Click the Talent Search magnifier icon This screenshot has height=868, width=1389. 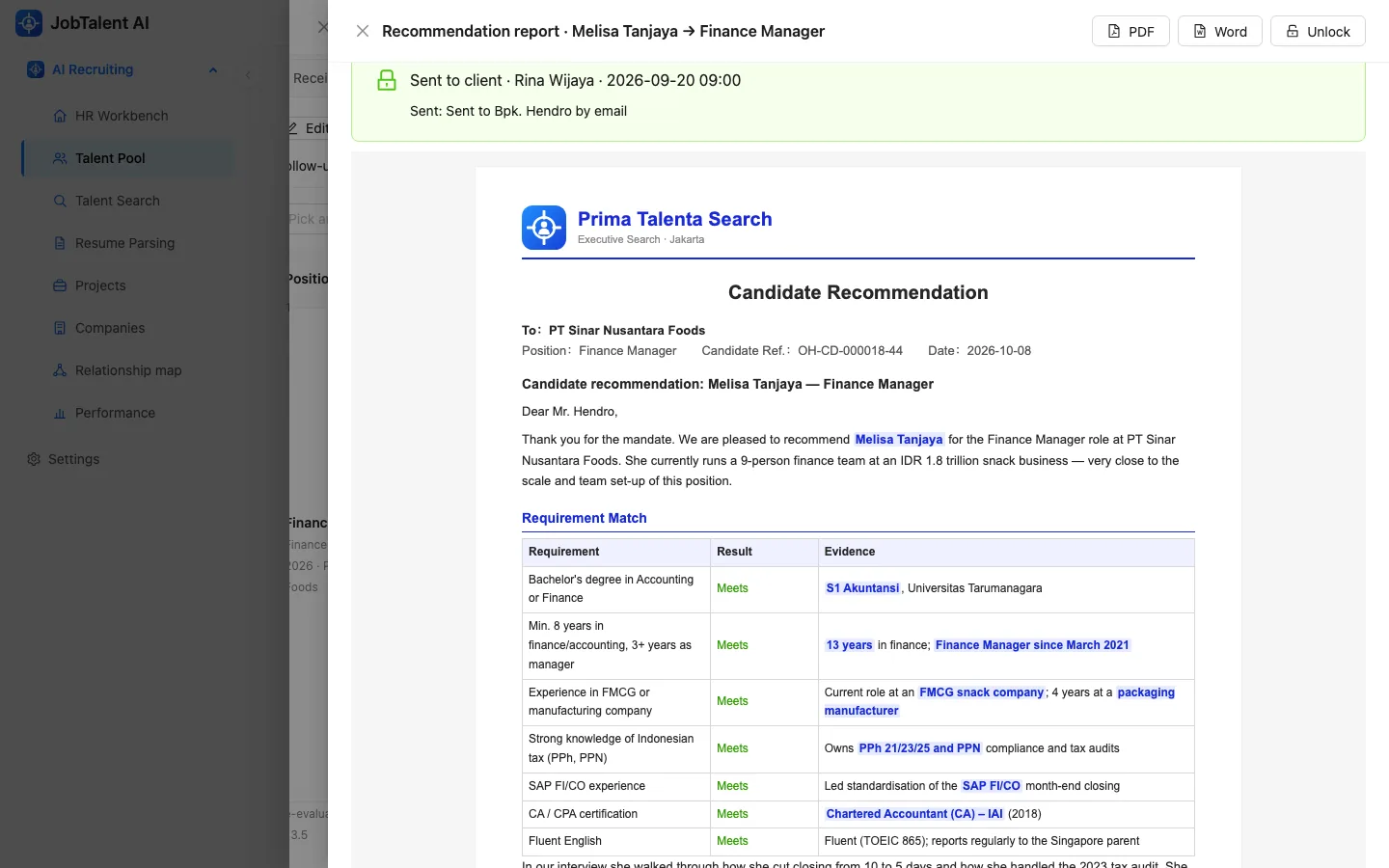pyautogui.click(x=60, y=201)
